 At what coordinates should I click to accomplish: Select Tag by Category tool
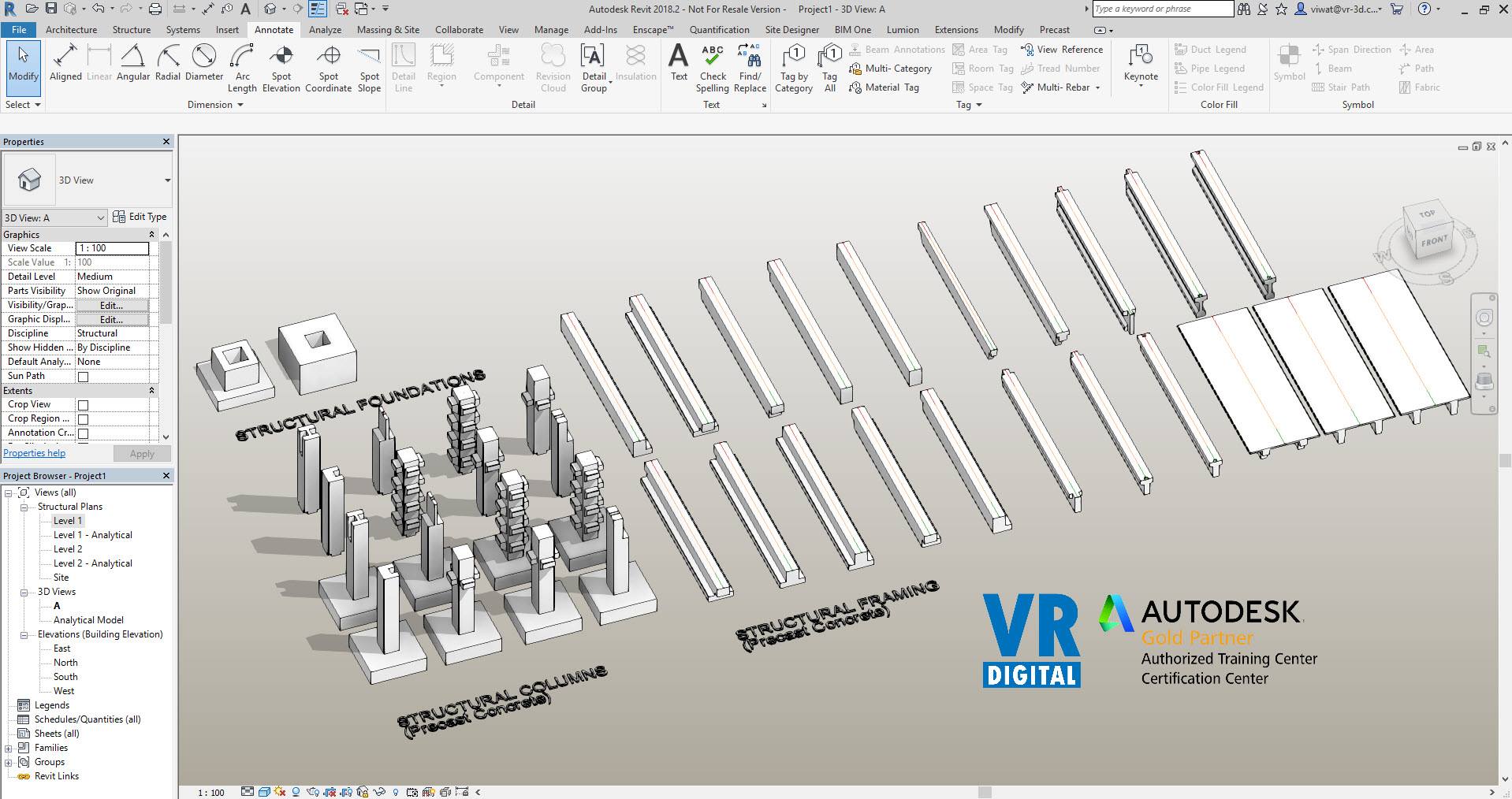tap(794, 69)
